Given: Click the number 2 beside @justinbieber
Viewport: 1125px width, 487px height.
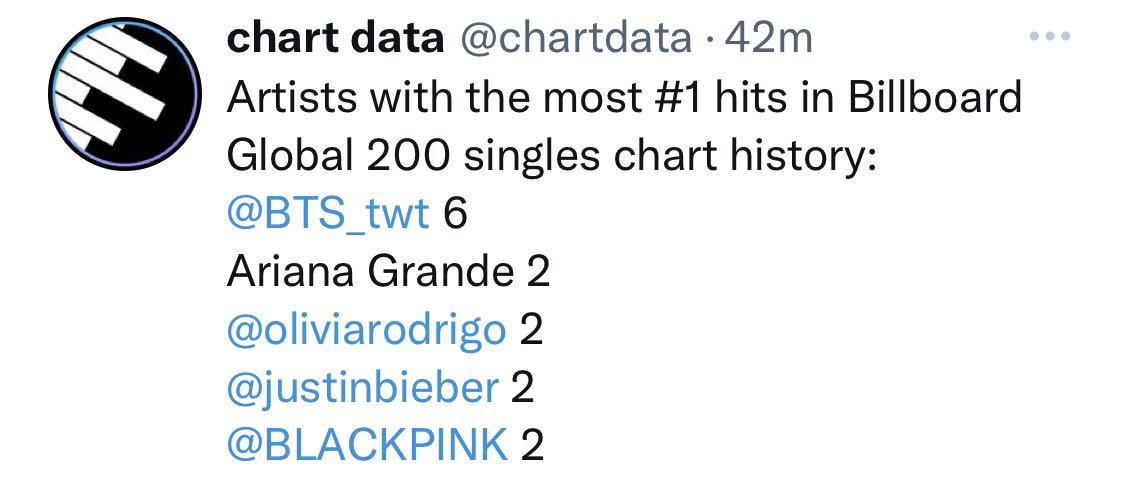Looking at the screenshot, I should point(522,388).
